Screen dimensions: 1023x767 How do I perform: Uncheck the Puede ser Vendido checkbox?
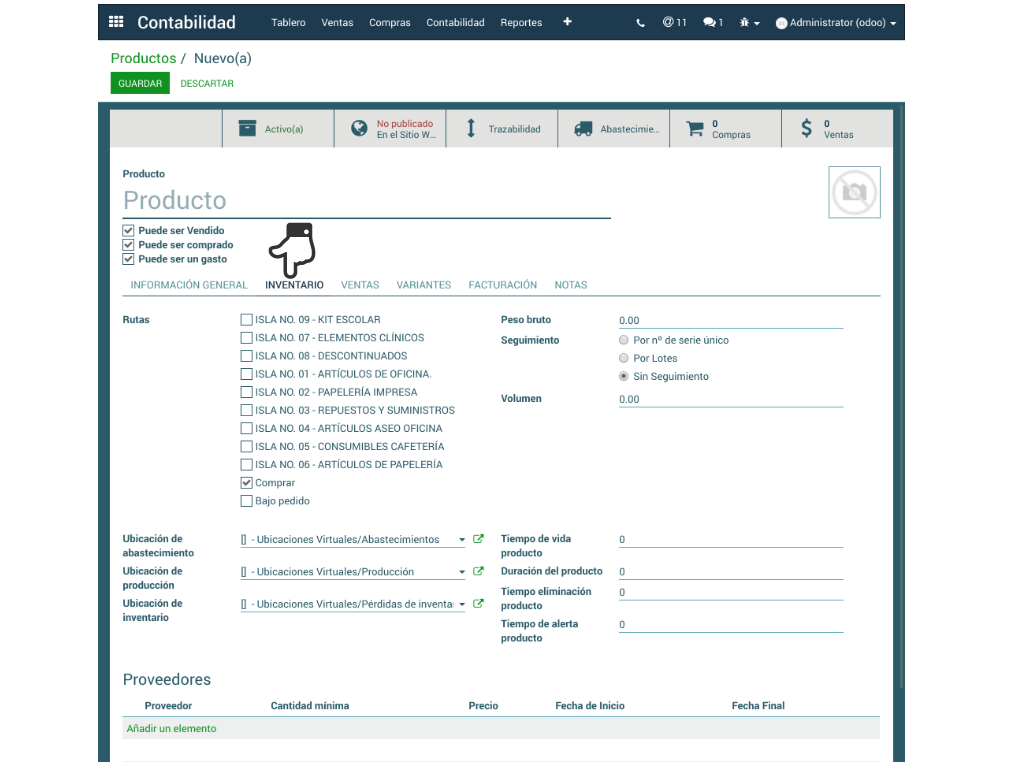point(128,230)
